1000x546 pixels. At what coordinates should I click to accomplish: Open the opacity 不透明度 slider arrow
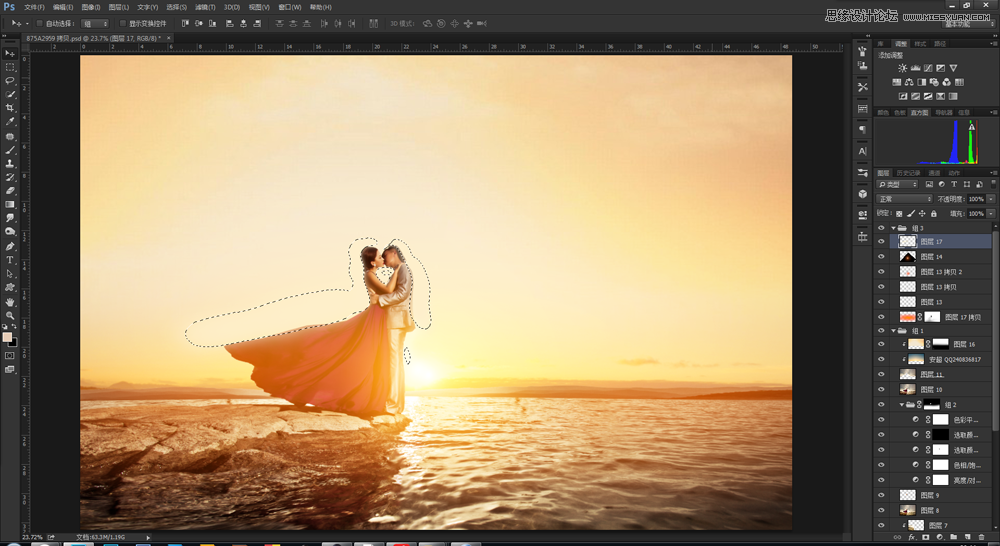991,199
